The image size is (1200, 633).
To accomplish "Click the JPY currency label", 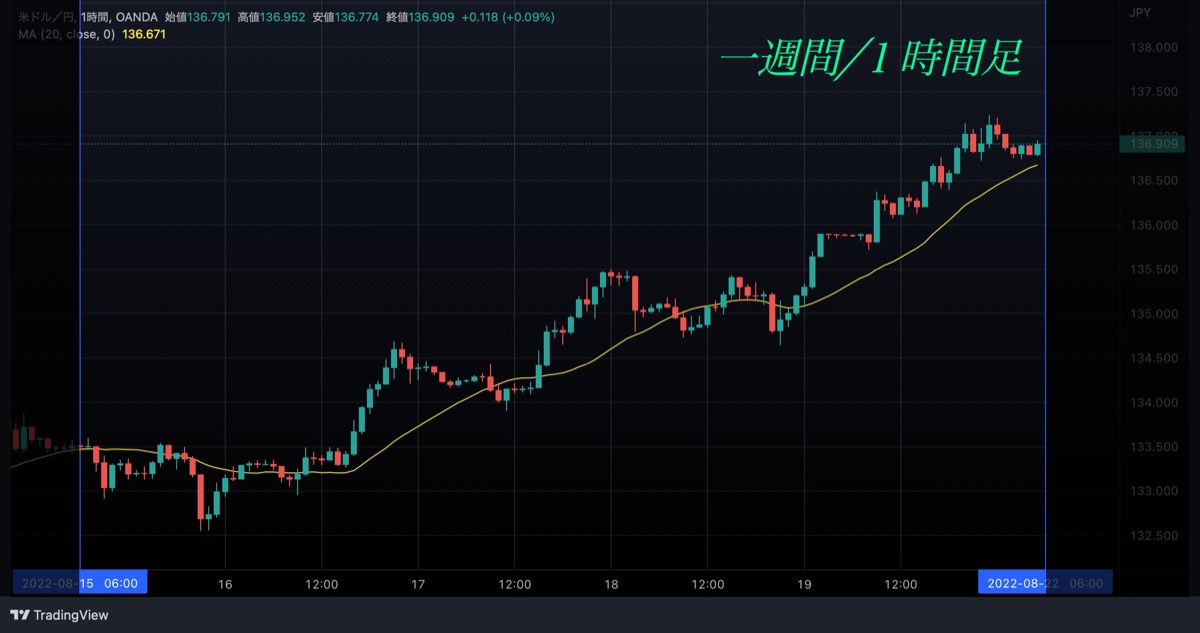I will tap(1140, 13).
